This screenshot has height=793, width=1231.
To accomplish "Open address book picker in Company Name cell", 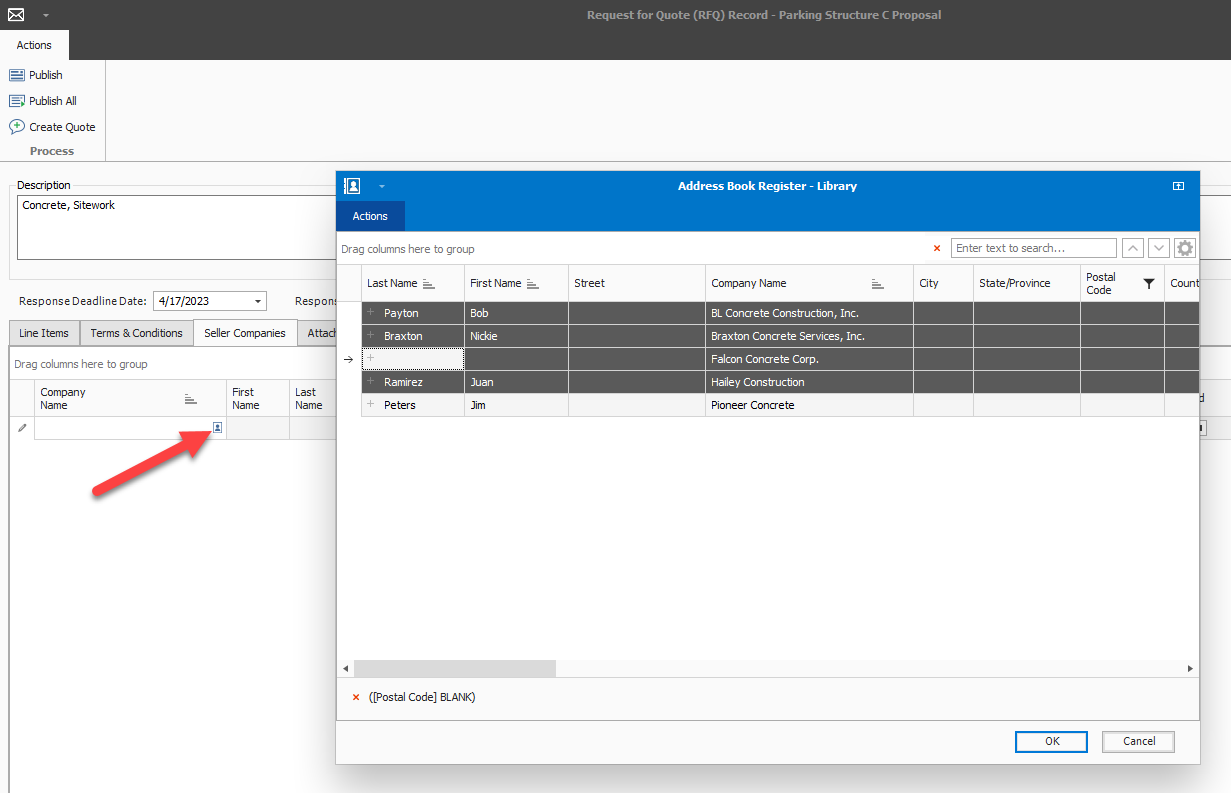I will click(x=217, y=428).
